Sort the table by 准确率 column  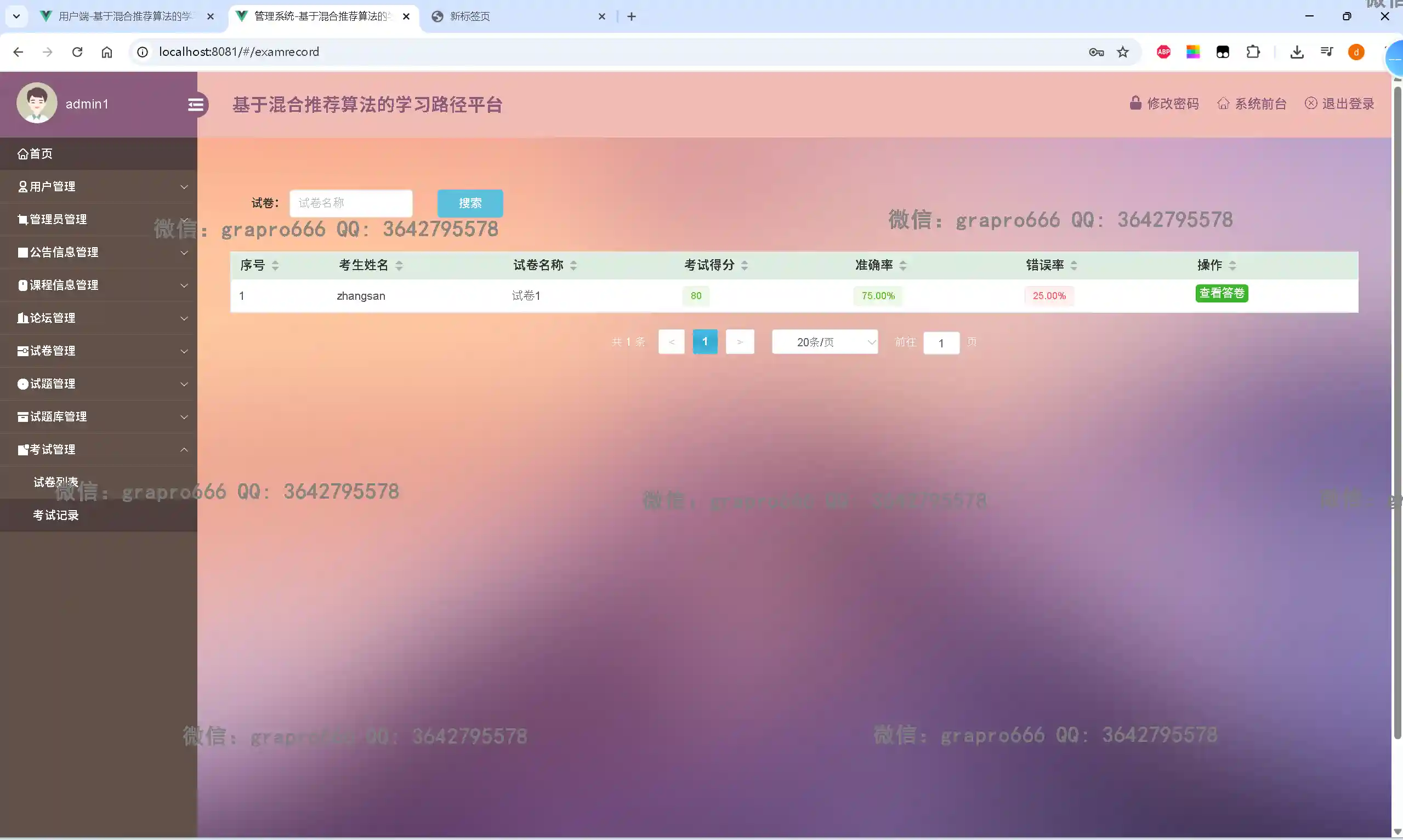click(x=902, y=265)
